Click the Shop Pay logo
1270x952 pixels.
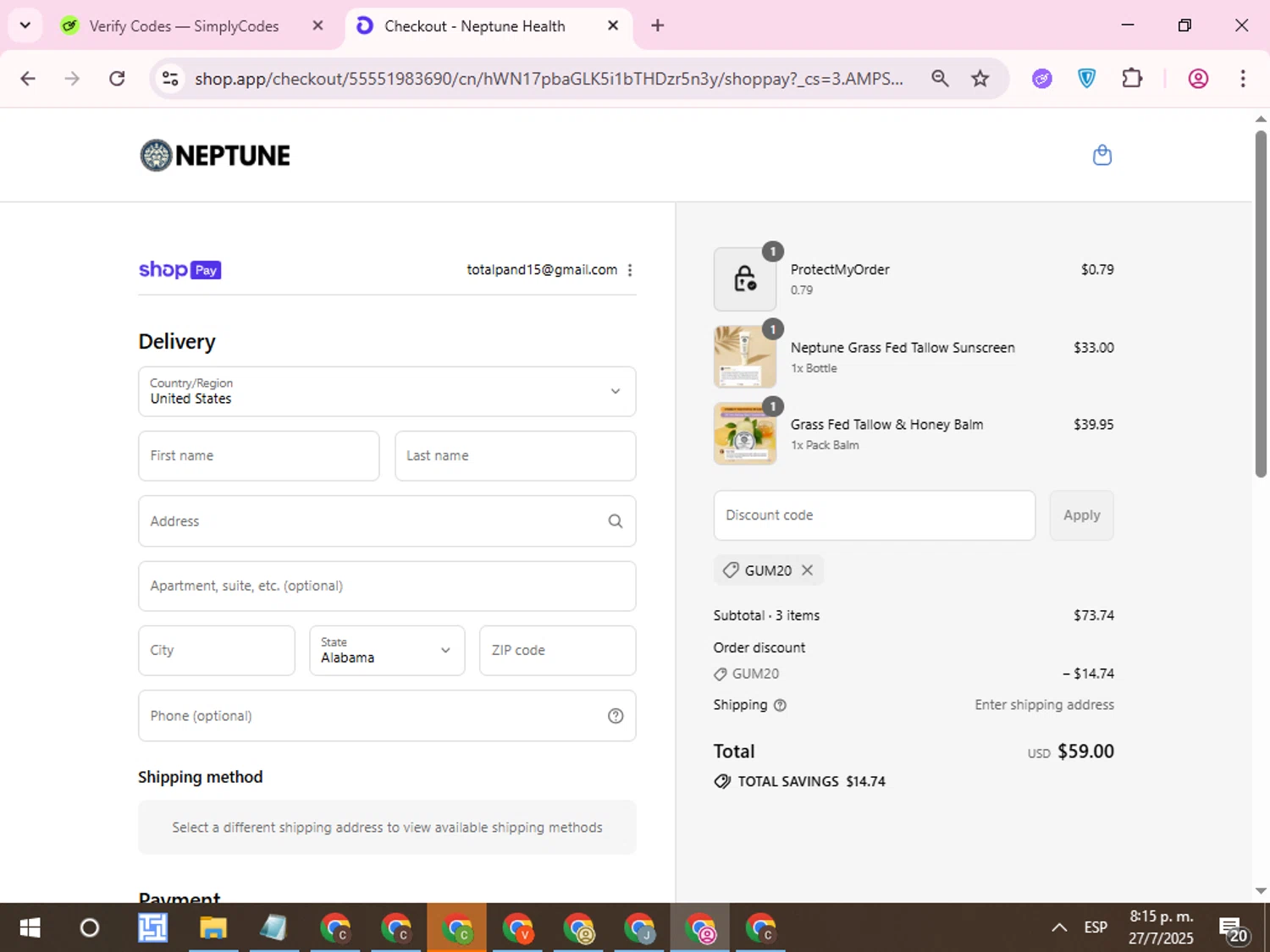coord(179,270)
